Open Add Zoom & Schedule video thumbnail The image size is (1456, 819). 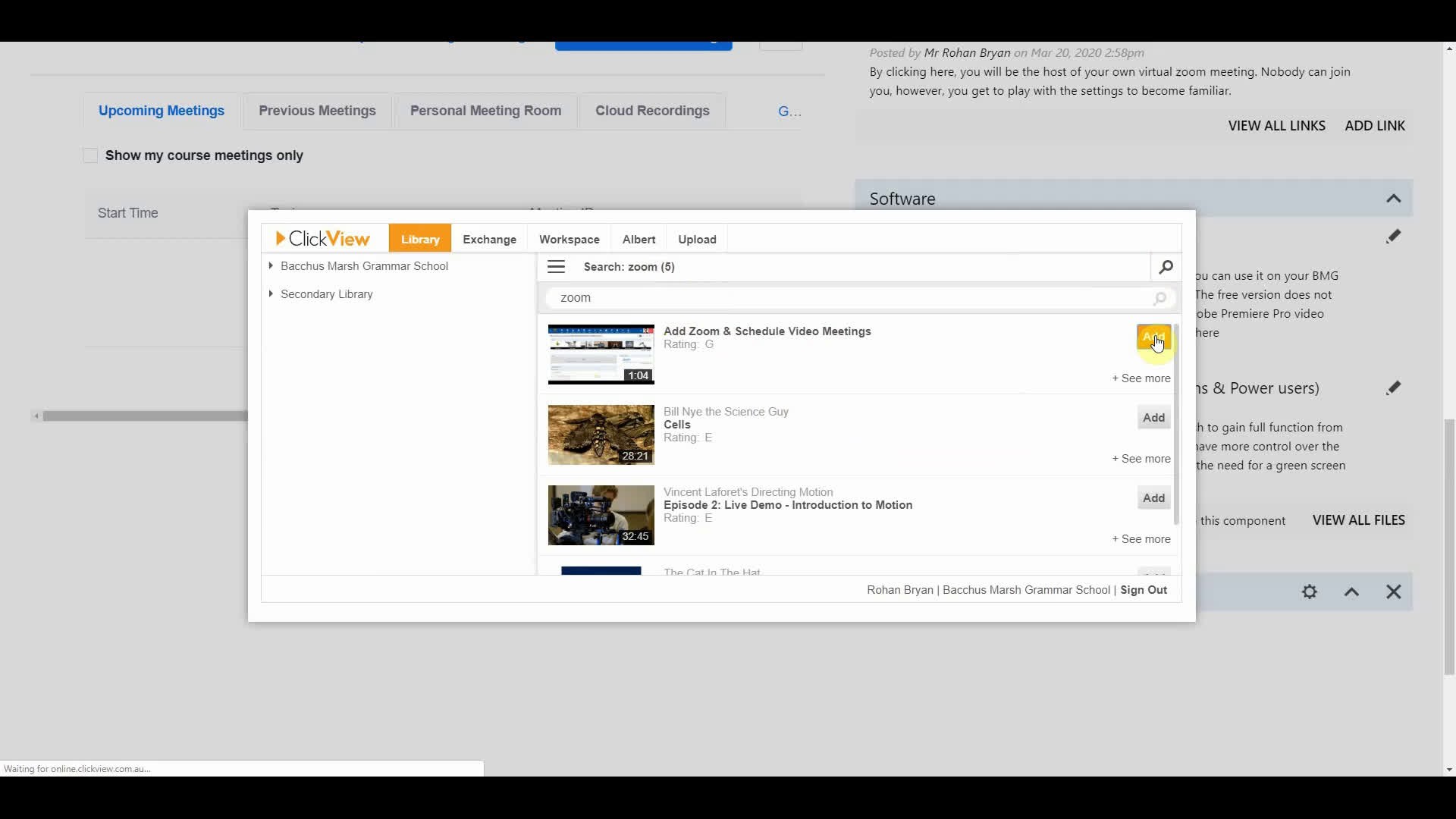[601, 354]
